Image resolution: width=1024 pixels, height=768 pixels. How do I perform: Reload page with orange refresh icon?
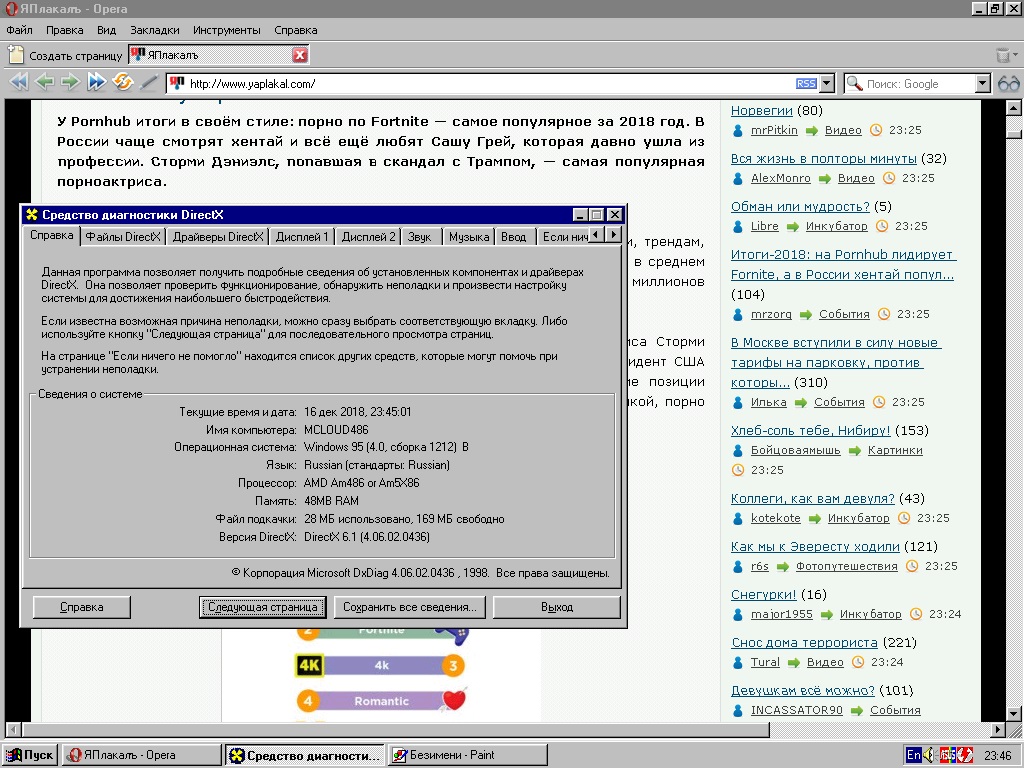point(123,82)
